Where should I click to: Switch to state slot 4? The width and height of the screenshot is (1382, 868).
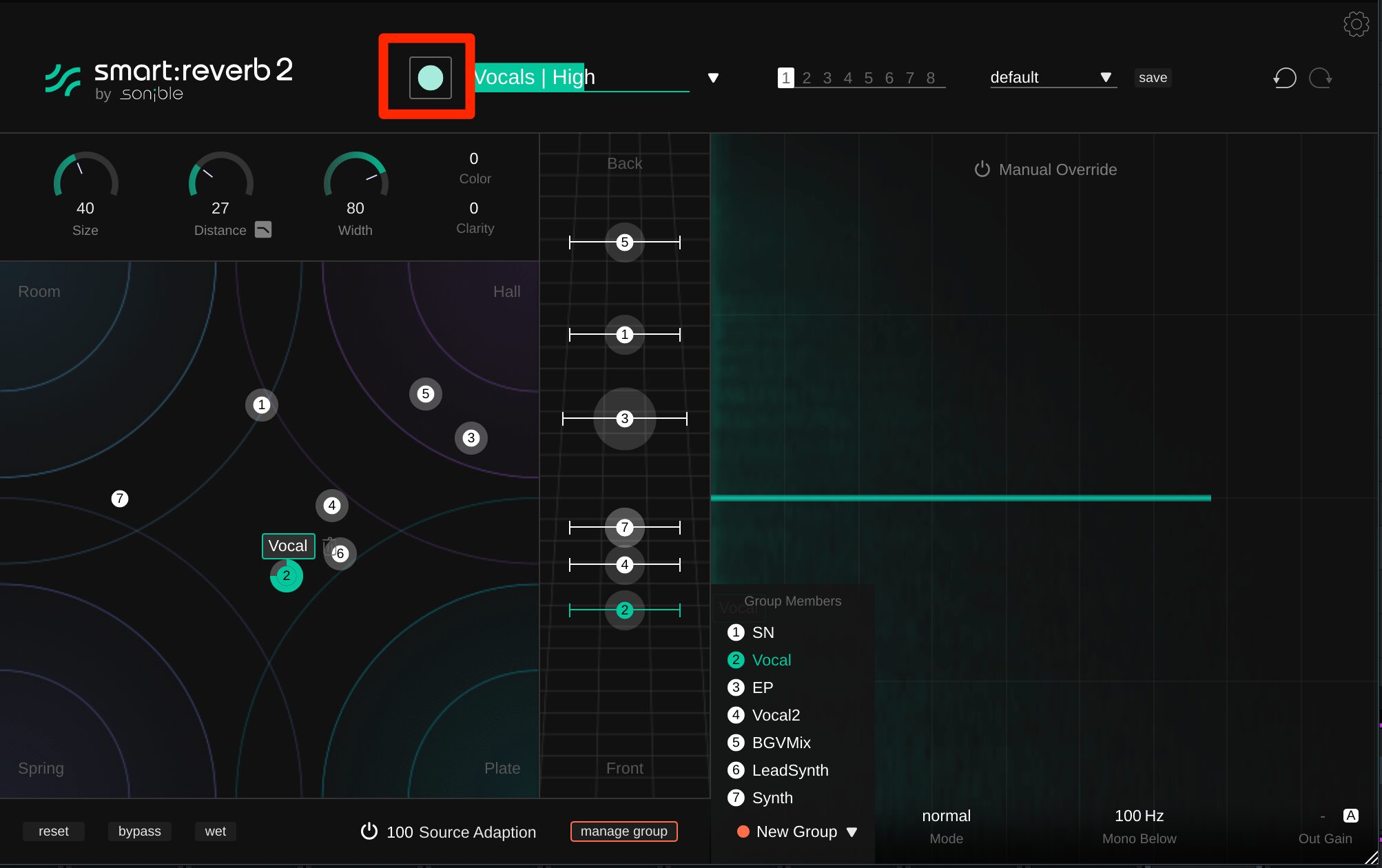point(847,78)
